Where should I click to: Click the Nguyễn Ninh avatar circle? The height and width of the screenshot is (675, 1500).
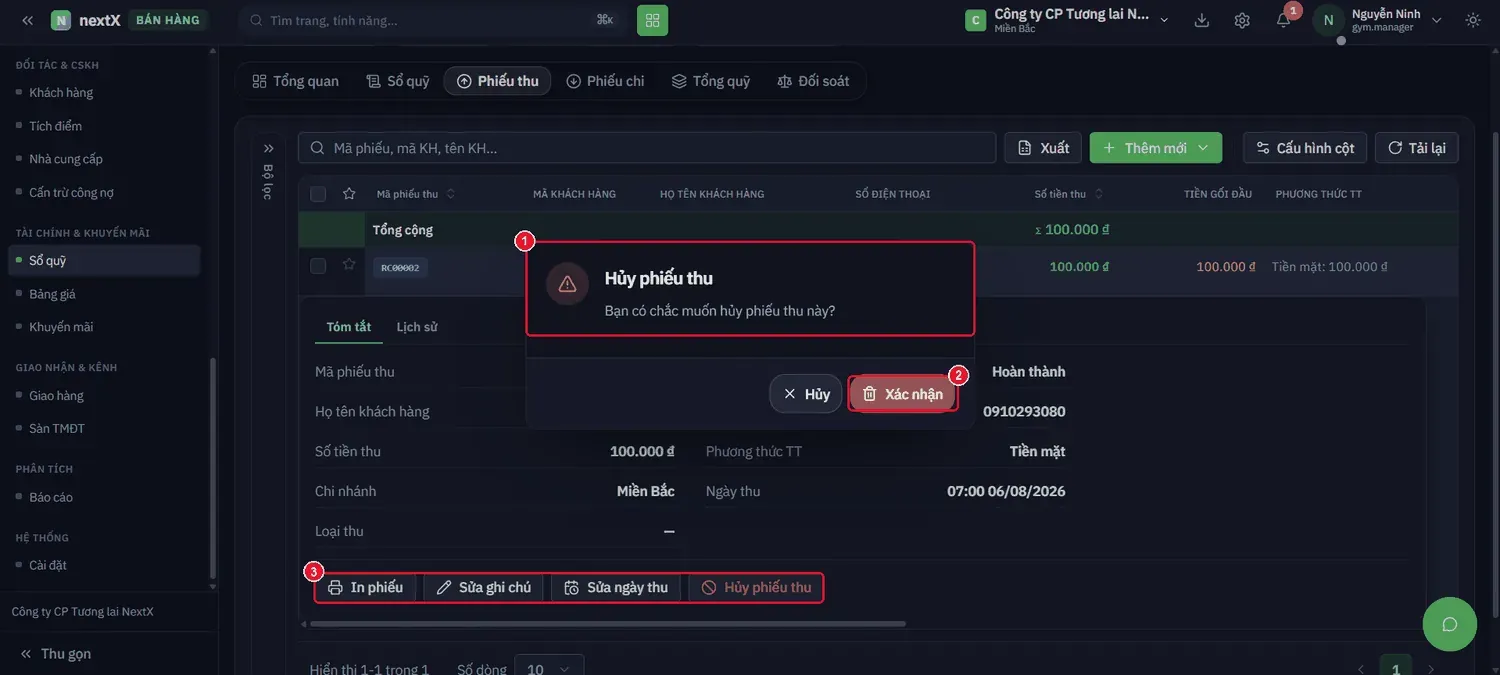click(1328, 20)
